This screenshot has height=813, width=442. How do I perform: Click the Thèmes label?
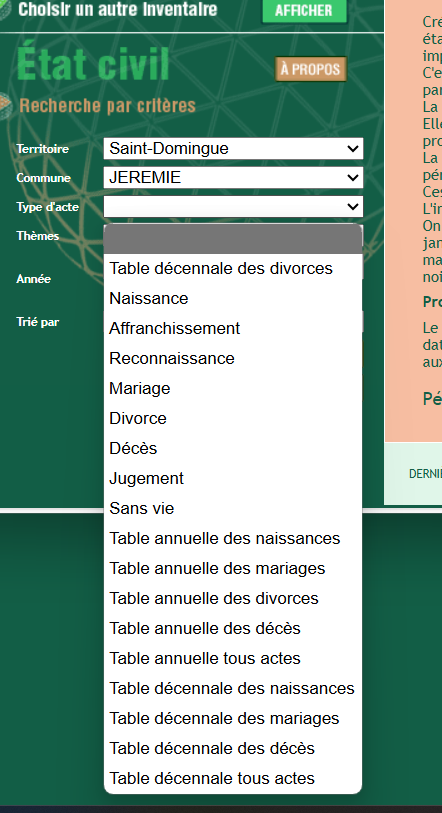pos(37,236)
